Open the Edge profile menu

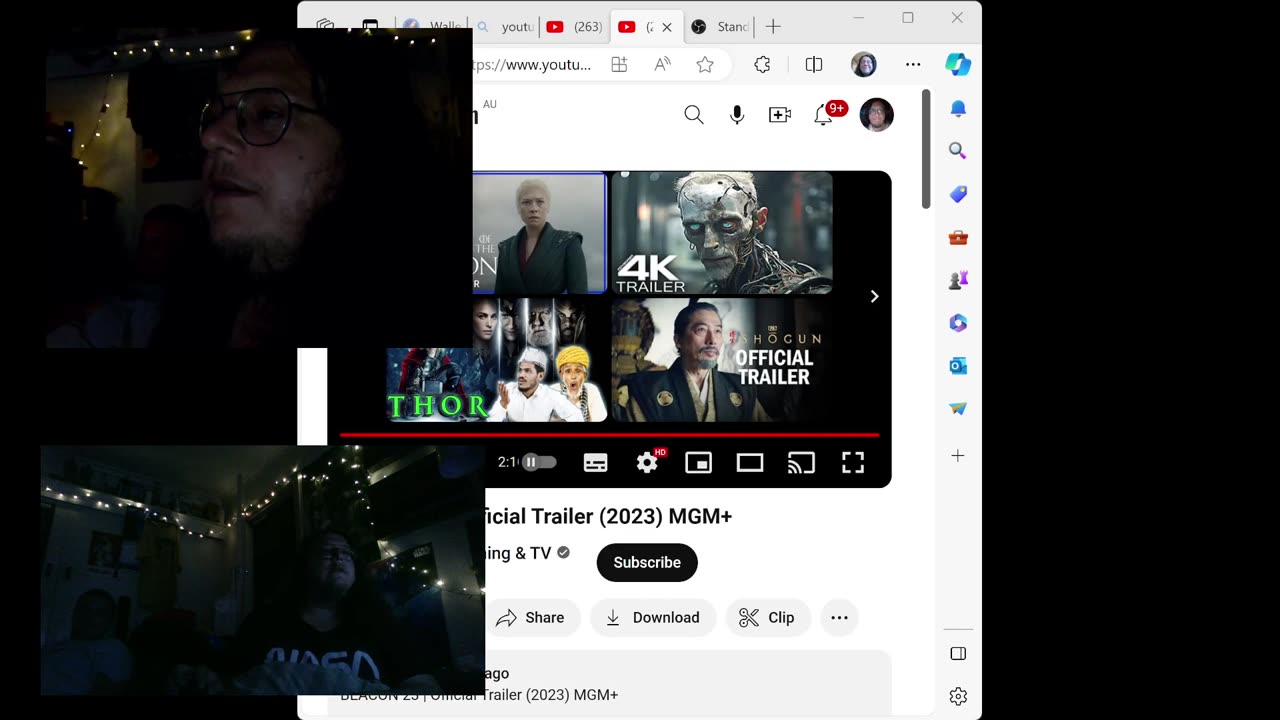pyautogui.click(x=864, y=65)
